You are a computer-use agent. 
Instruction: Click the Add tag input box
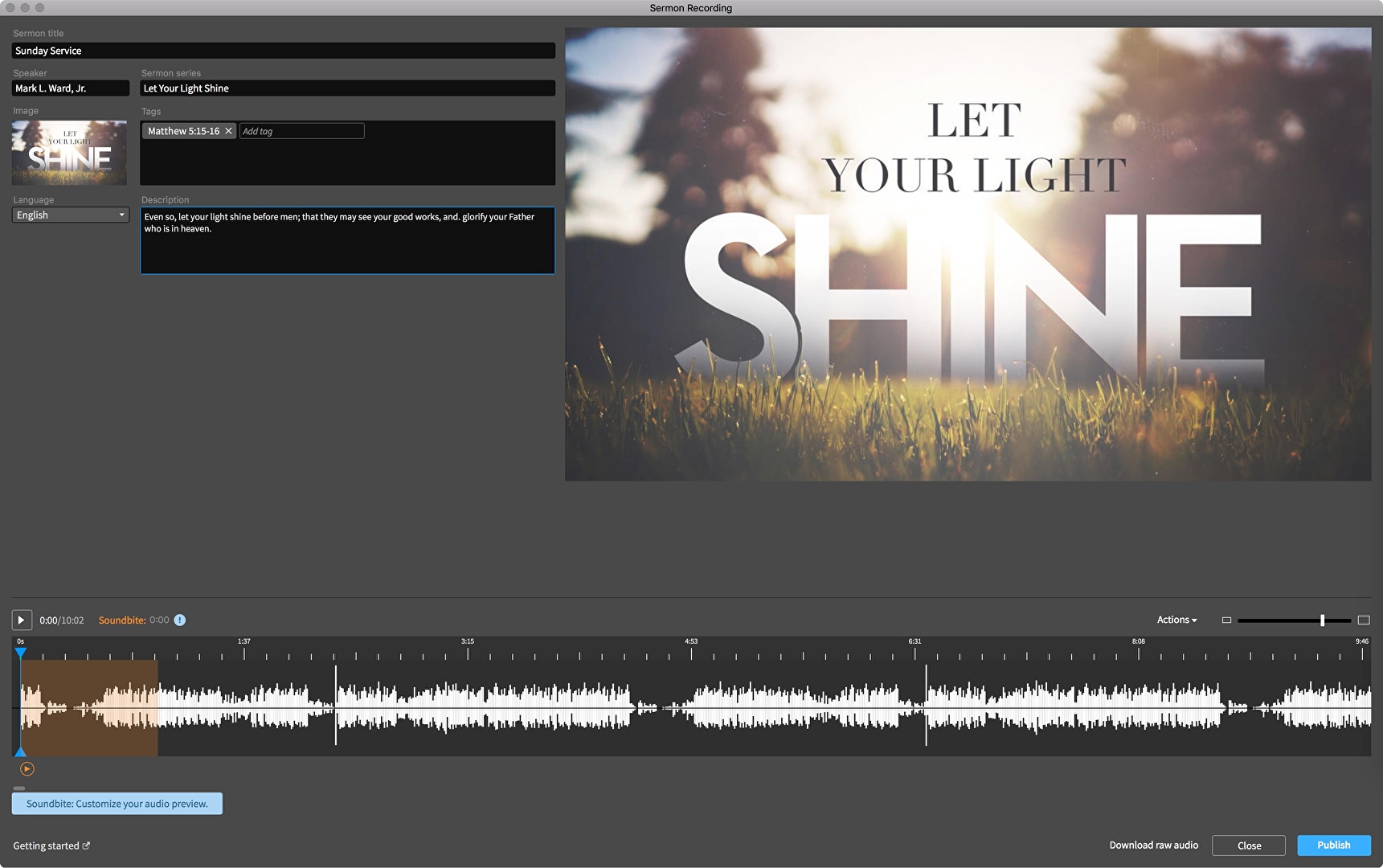point(302,131)
